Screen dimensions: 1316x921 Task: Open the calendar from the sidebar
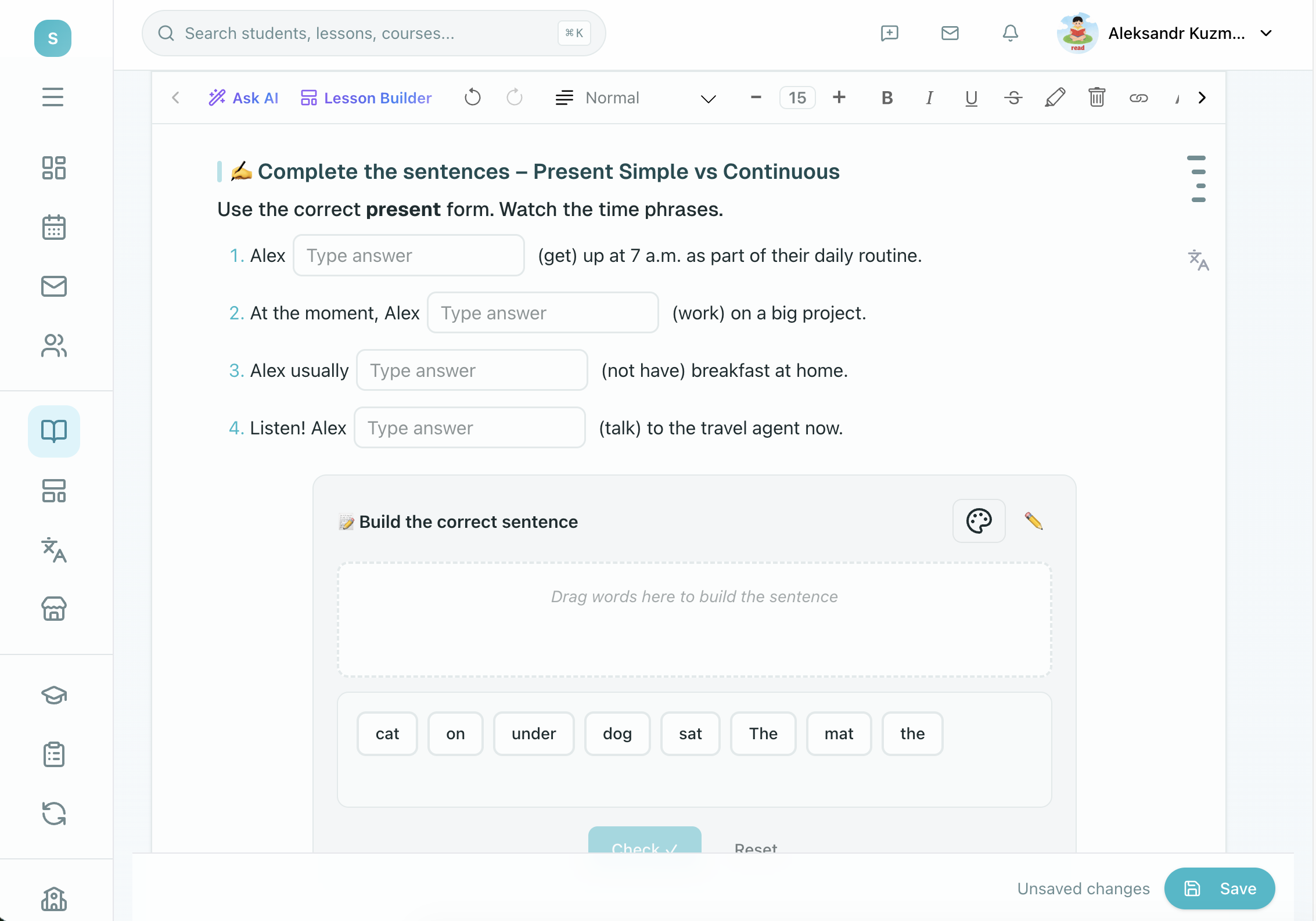click(54, 228)
